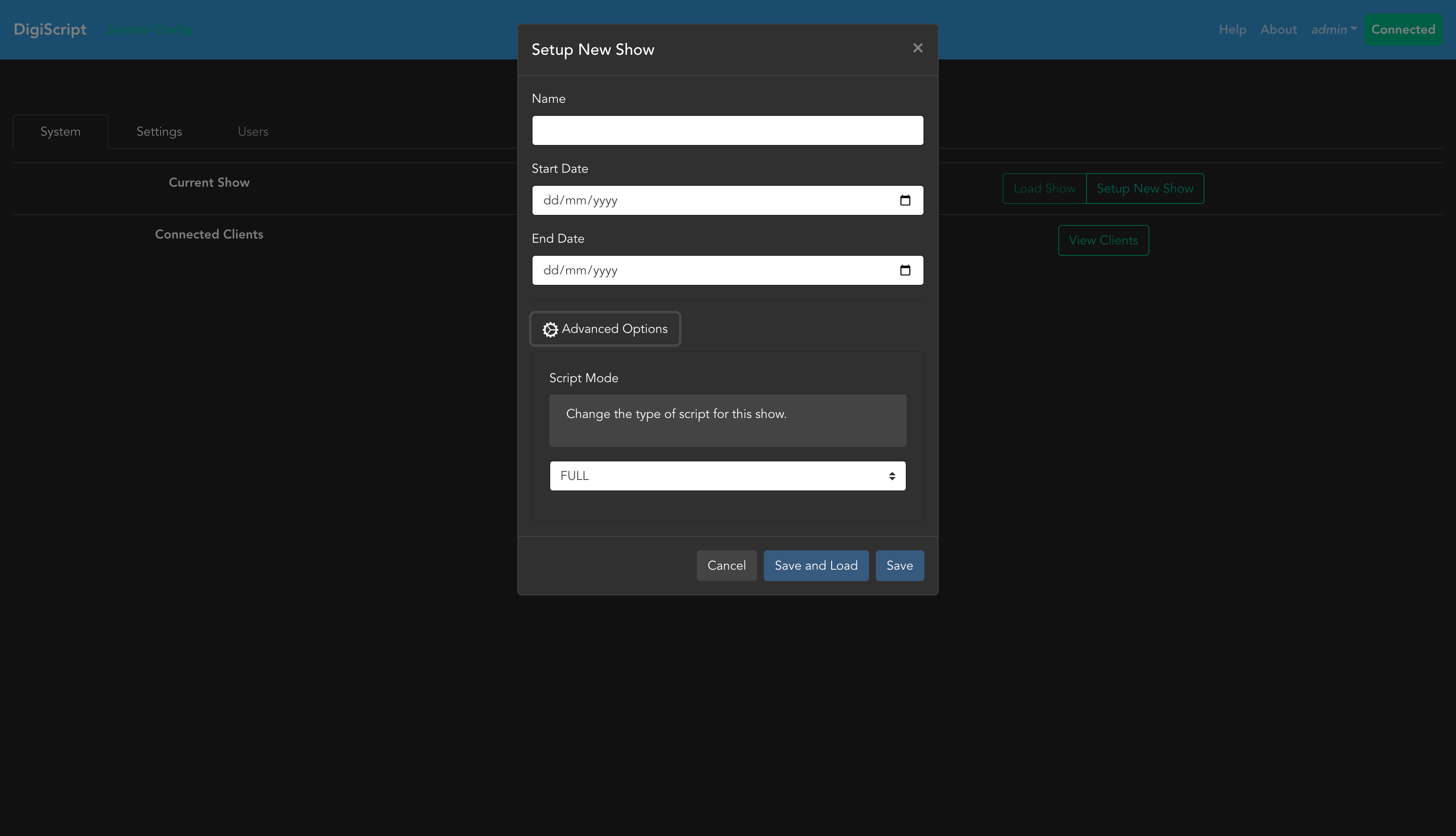Go to the About page
1456x836 pixels.
[x=1278, y=30]
